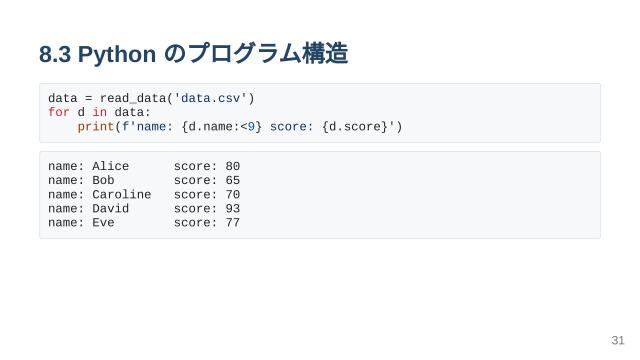
Task: Click the score value 70
Action: [233, 194]
